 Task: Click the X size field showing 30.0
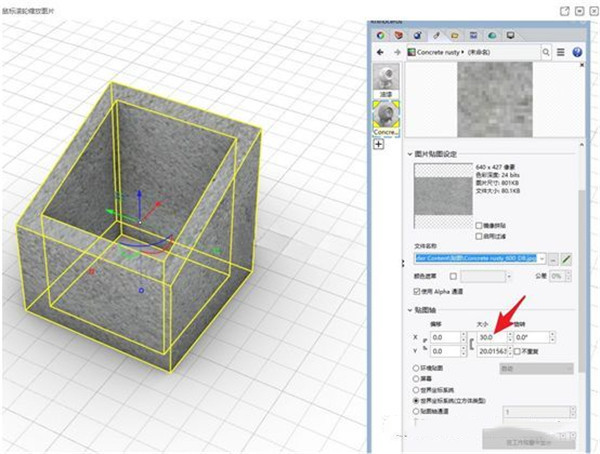tap(492, 337)
